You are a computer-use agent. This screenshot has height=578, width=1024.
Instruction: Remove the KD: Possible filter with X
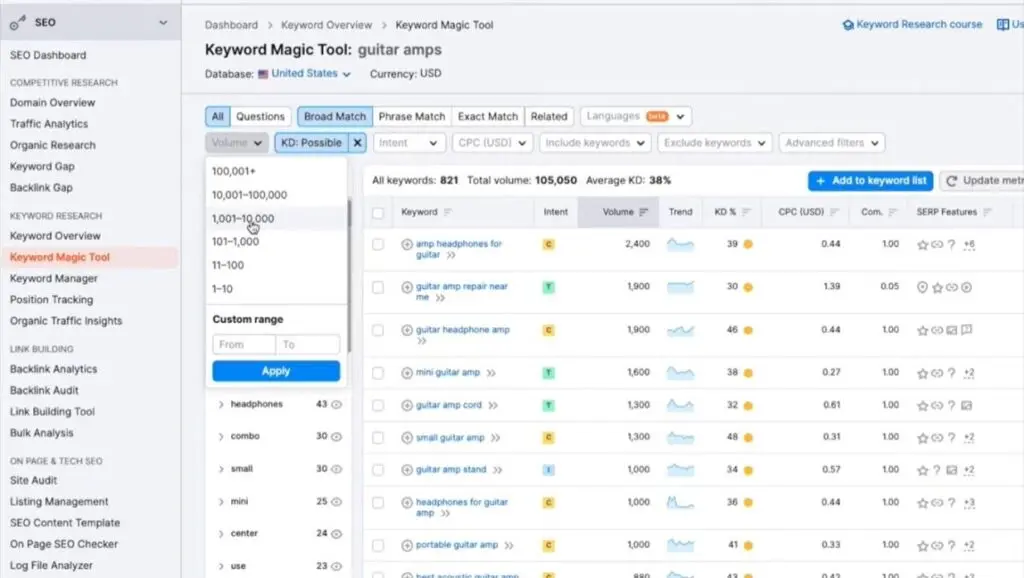358,143
